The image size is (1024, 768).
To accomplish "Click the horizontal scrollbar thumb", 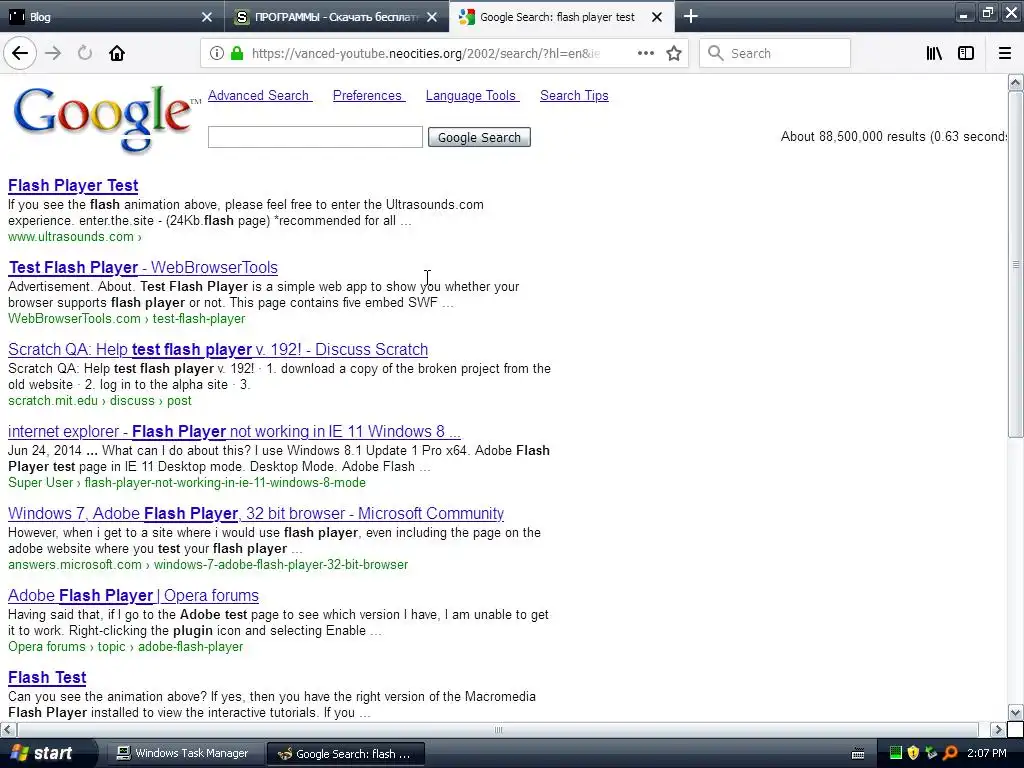I will [x=498, y=729].
